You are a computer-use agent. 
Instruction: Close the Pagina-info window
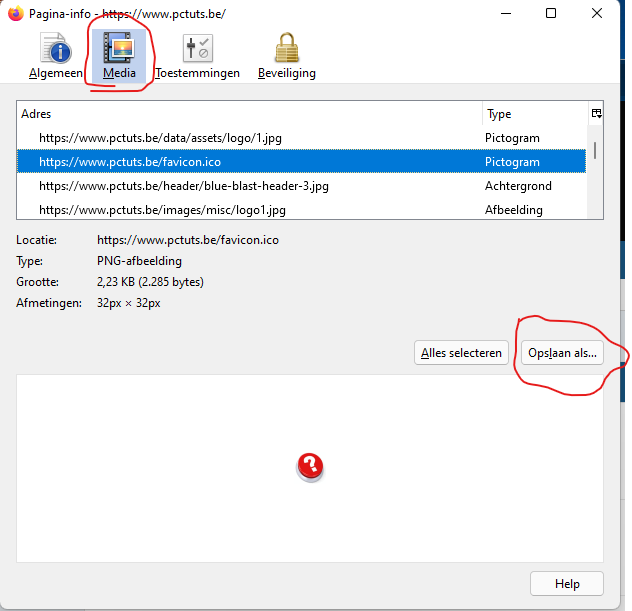(x=598, y=14)
